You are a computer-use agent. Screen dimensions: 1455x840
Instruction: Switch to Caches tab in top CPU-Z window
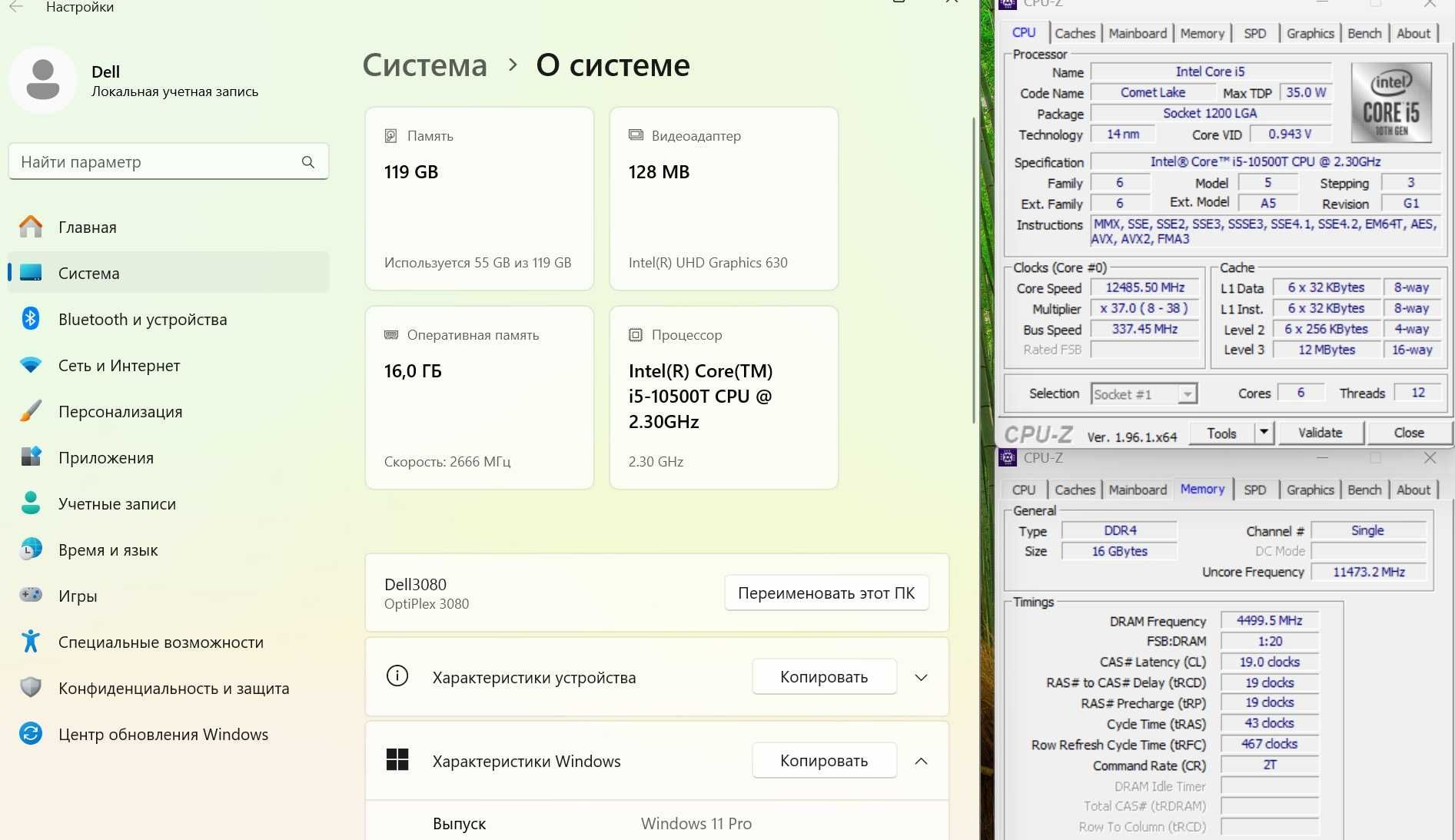pyautogui.click(x=1075, y=33)
